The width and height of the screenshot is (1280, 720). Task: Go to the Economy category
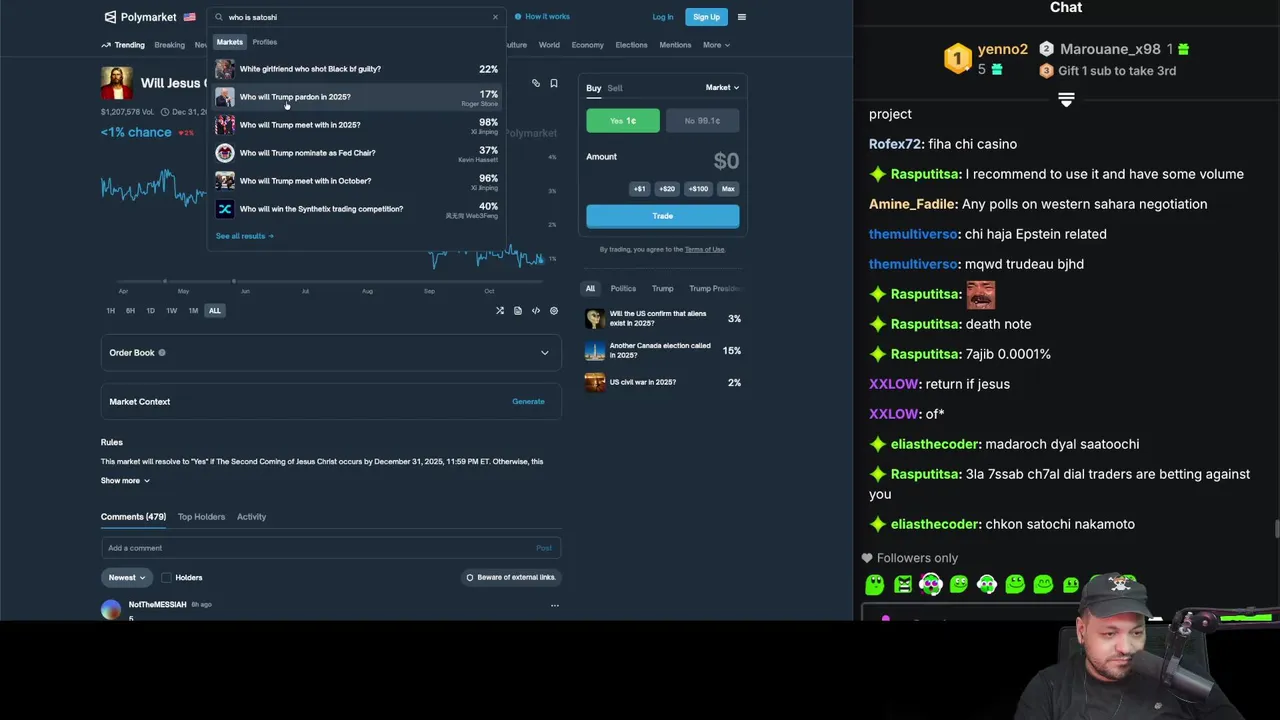(587, 45)
